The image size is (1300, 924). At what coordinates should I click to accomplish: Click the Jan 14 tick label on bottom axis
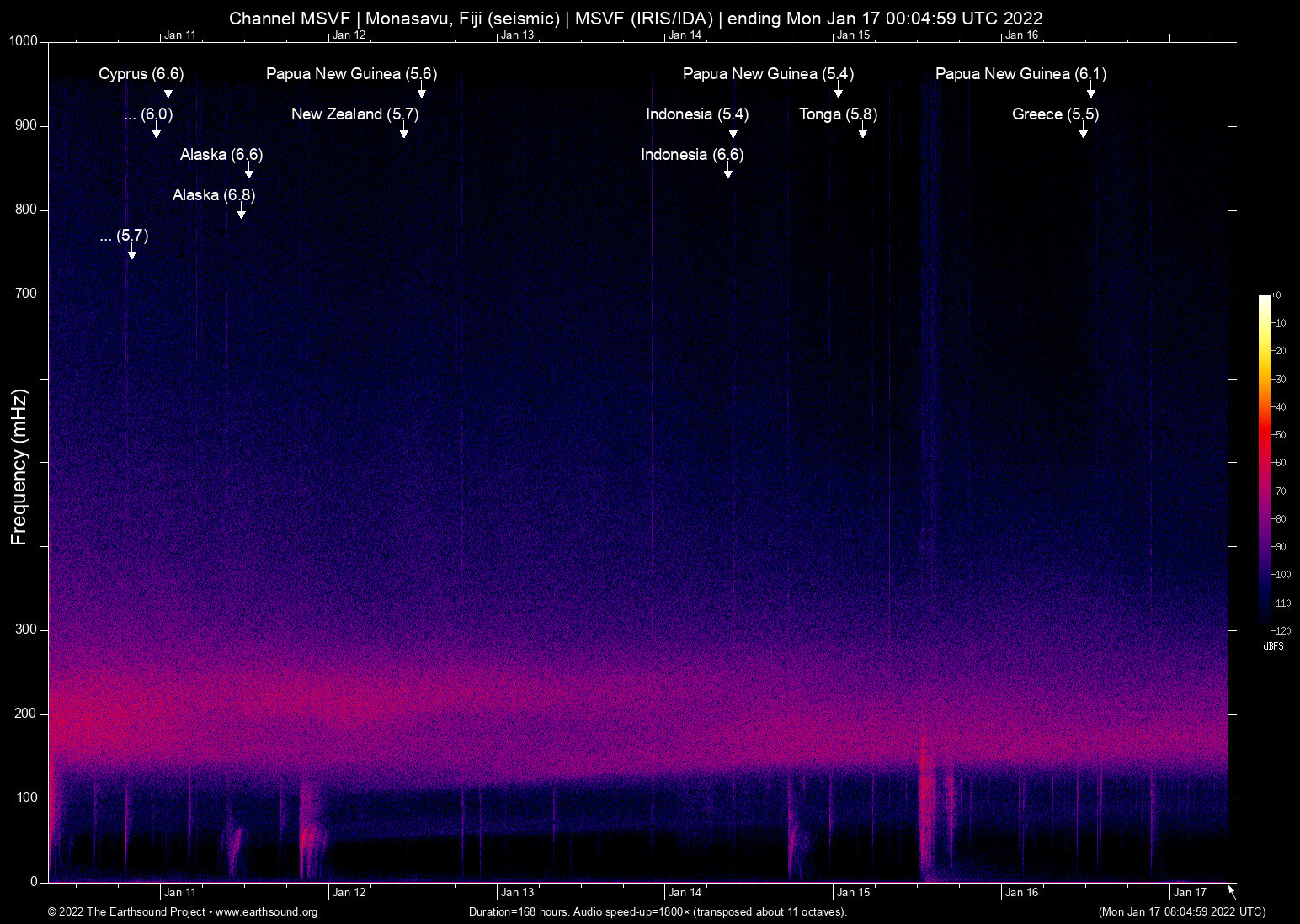point(685,893)
